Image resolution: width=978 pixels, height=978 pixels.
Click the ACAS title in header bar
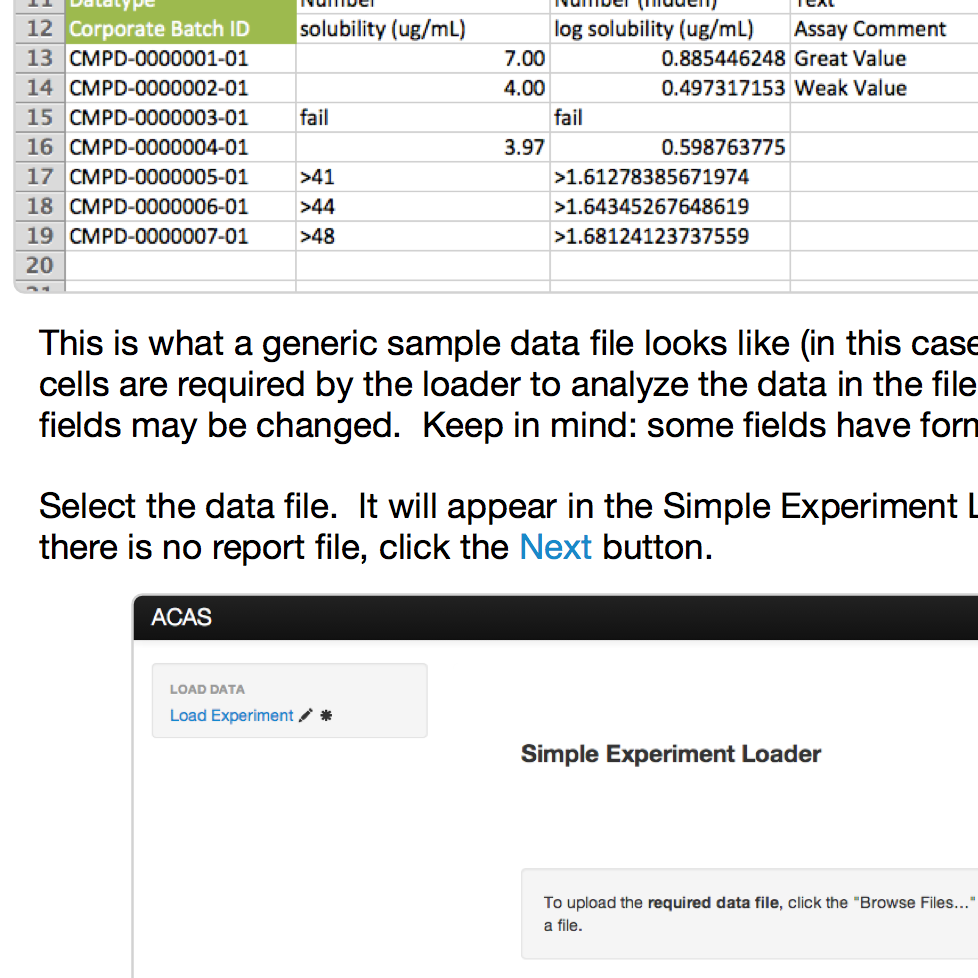[182, 617]
